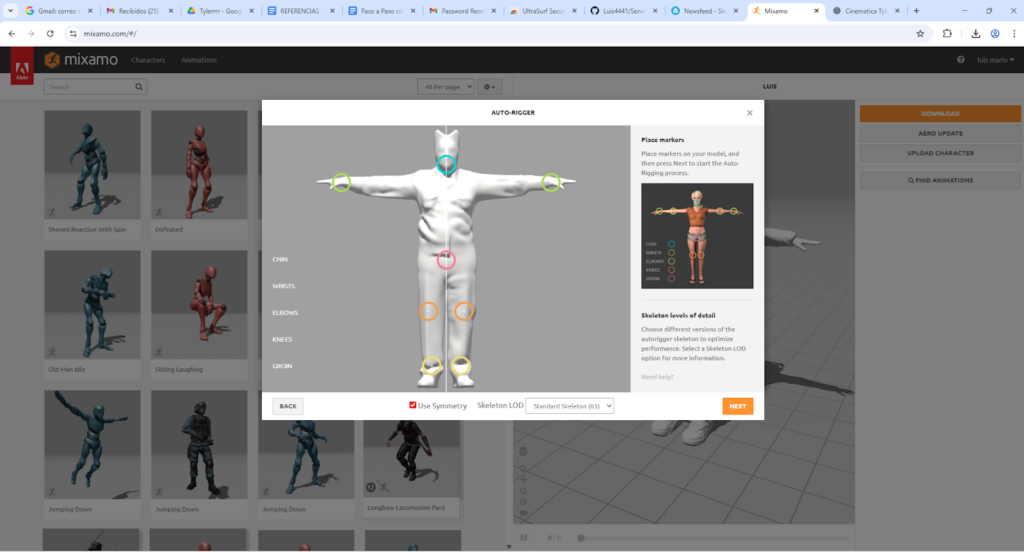Click the BACK button
The width and height of the screenshot is (1024, 552).
288,406
